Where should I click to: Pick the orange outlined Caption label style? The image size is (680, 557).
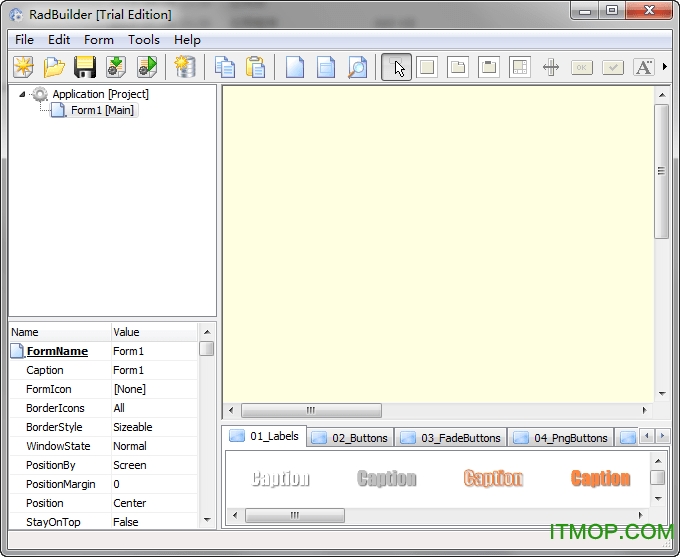pos(494,478)
